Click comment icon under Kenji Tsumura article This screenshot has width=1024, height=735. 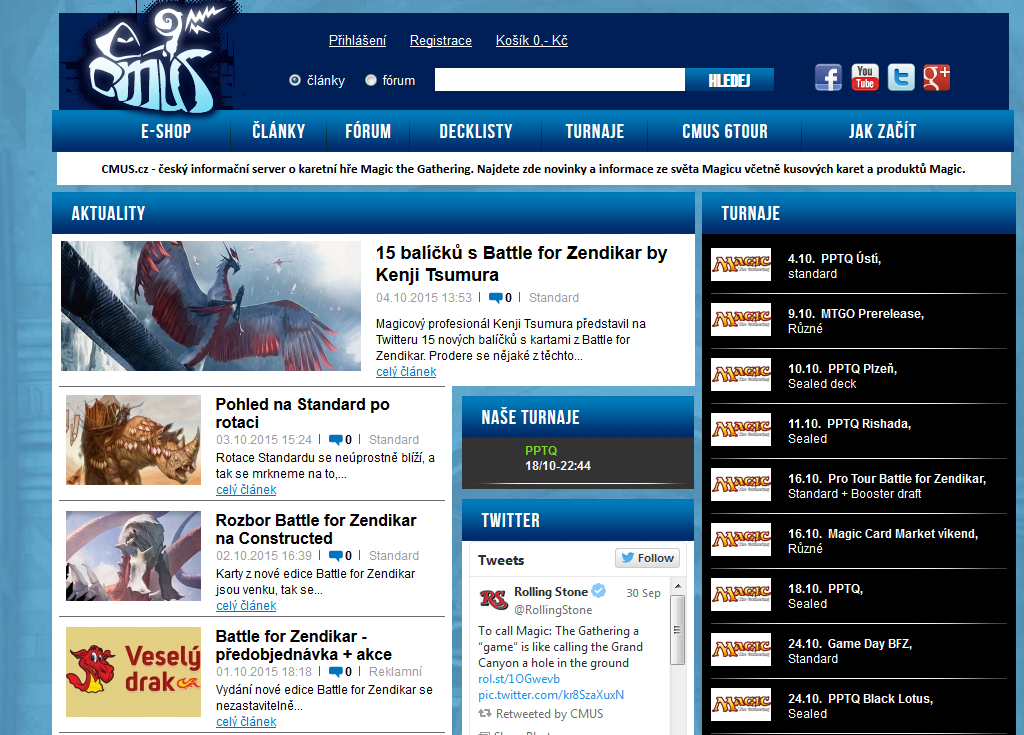(496, 298)
